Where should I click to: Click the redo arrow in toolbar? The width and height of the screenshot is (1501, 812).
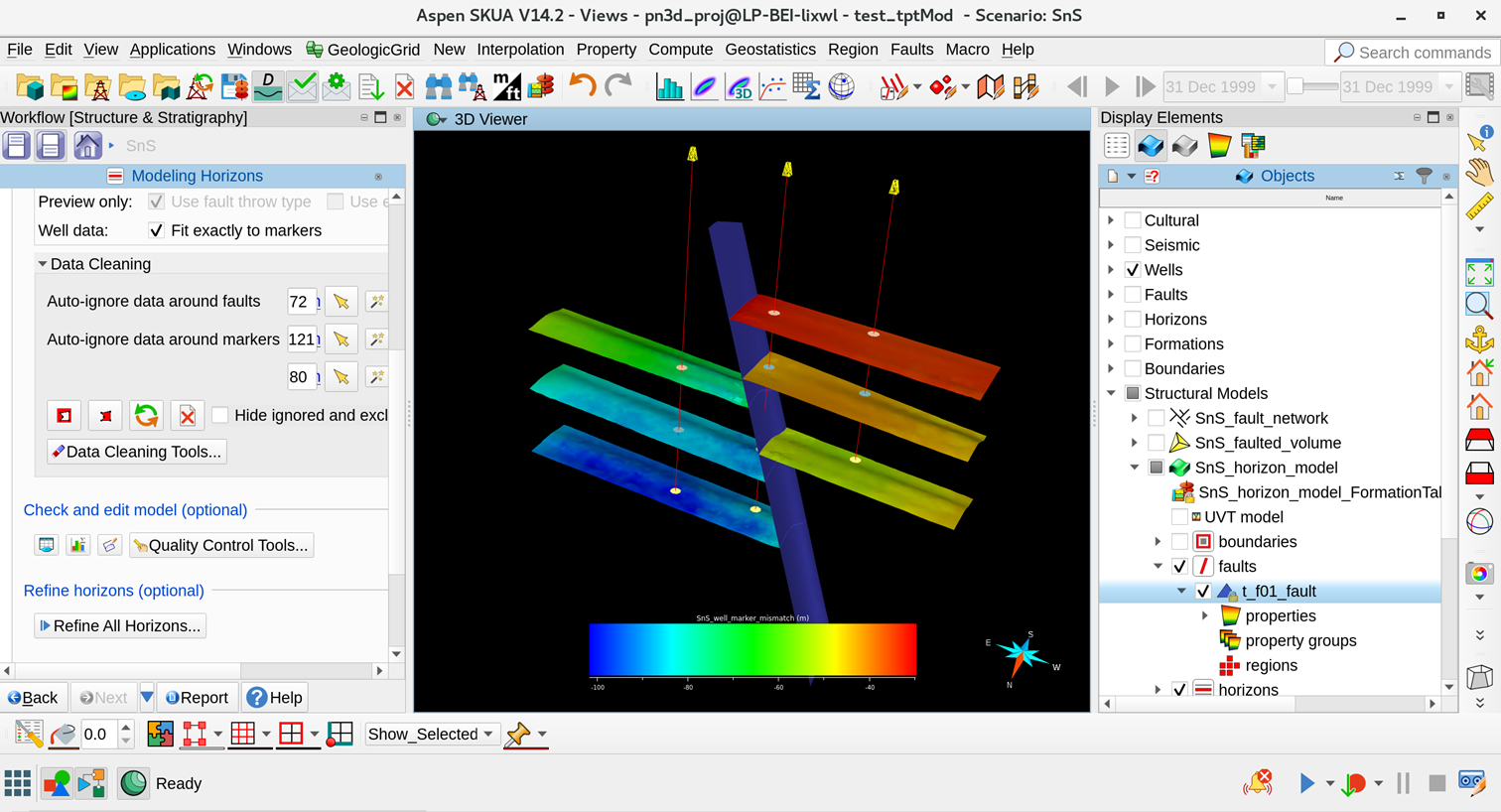pyautogui.click(x=617, y=86)
